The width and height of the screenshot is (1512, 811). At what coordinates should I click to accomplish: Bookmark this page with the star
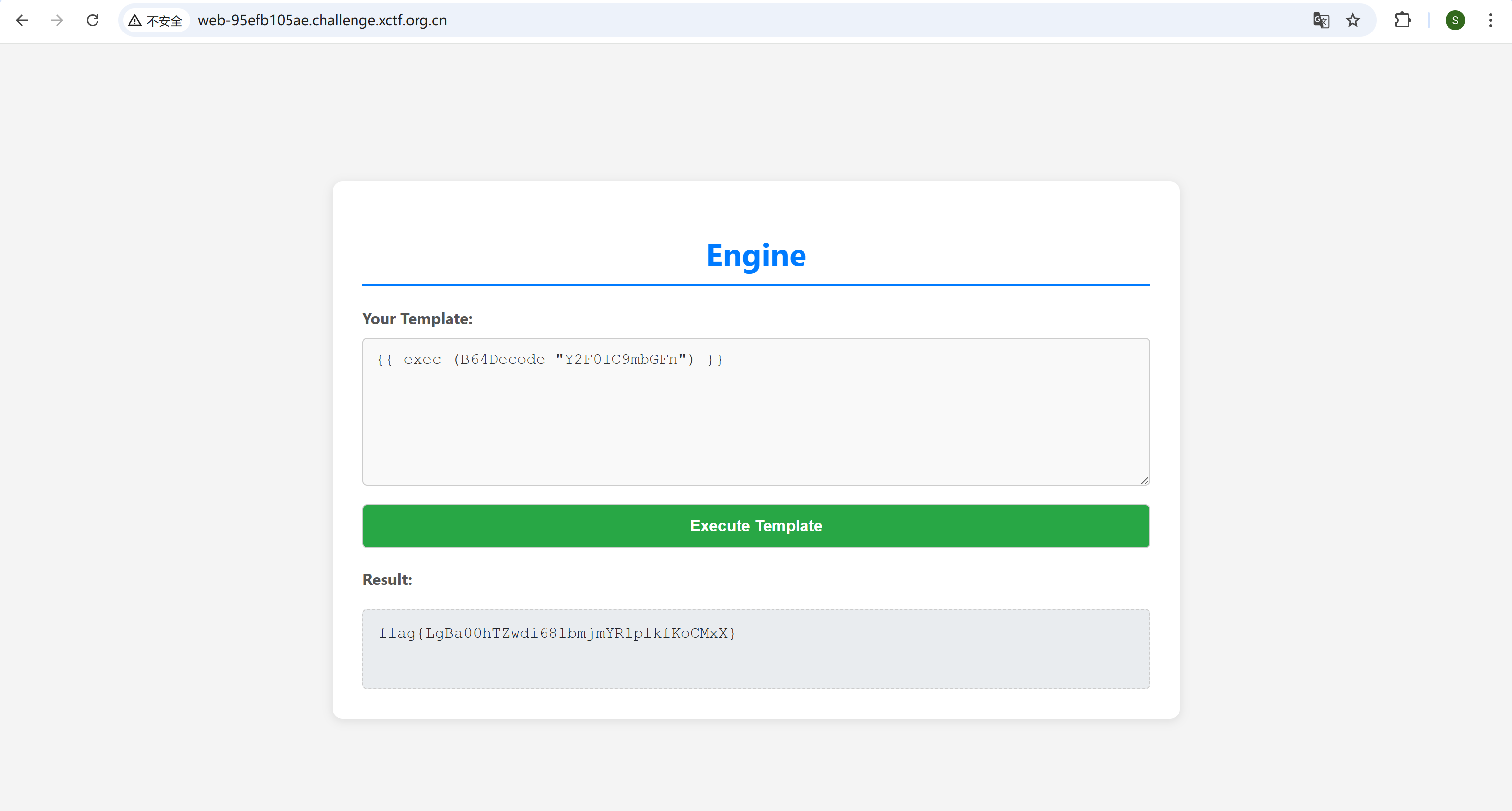point(1353,21)
